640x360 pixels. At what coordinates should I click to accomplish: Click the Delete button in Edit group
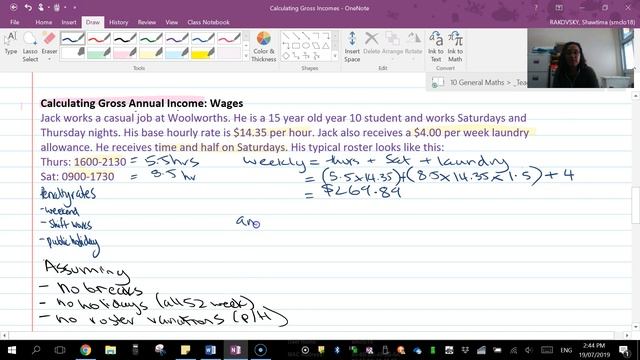(x=371, y=43)
